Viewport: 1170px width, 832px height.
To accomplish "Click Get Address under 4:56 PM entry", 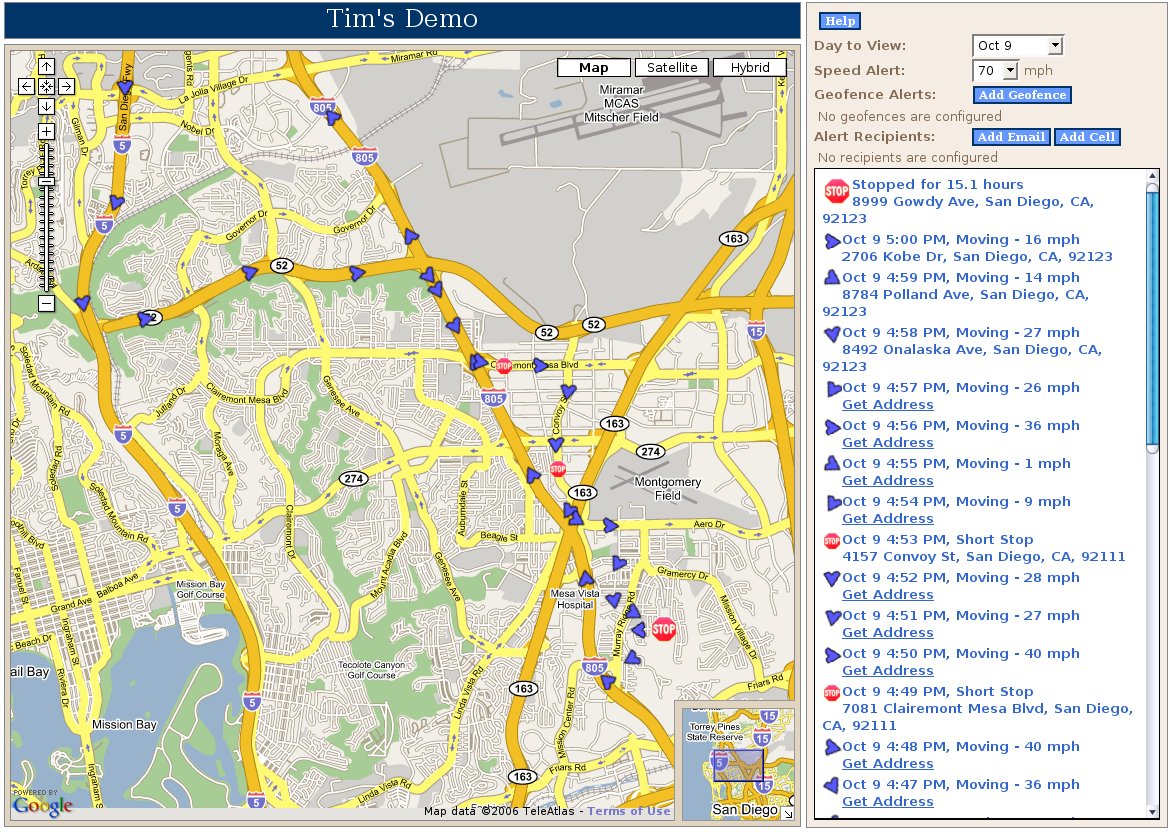I will 887,442.
